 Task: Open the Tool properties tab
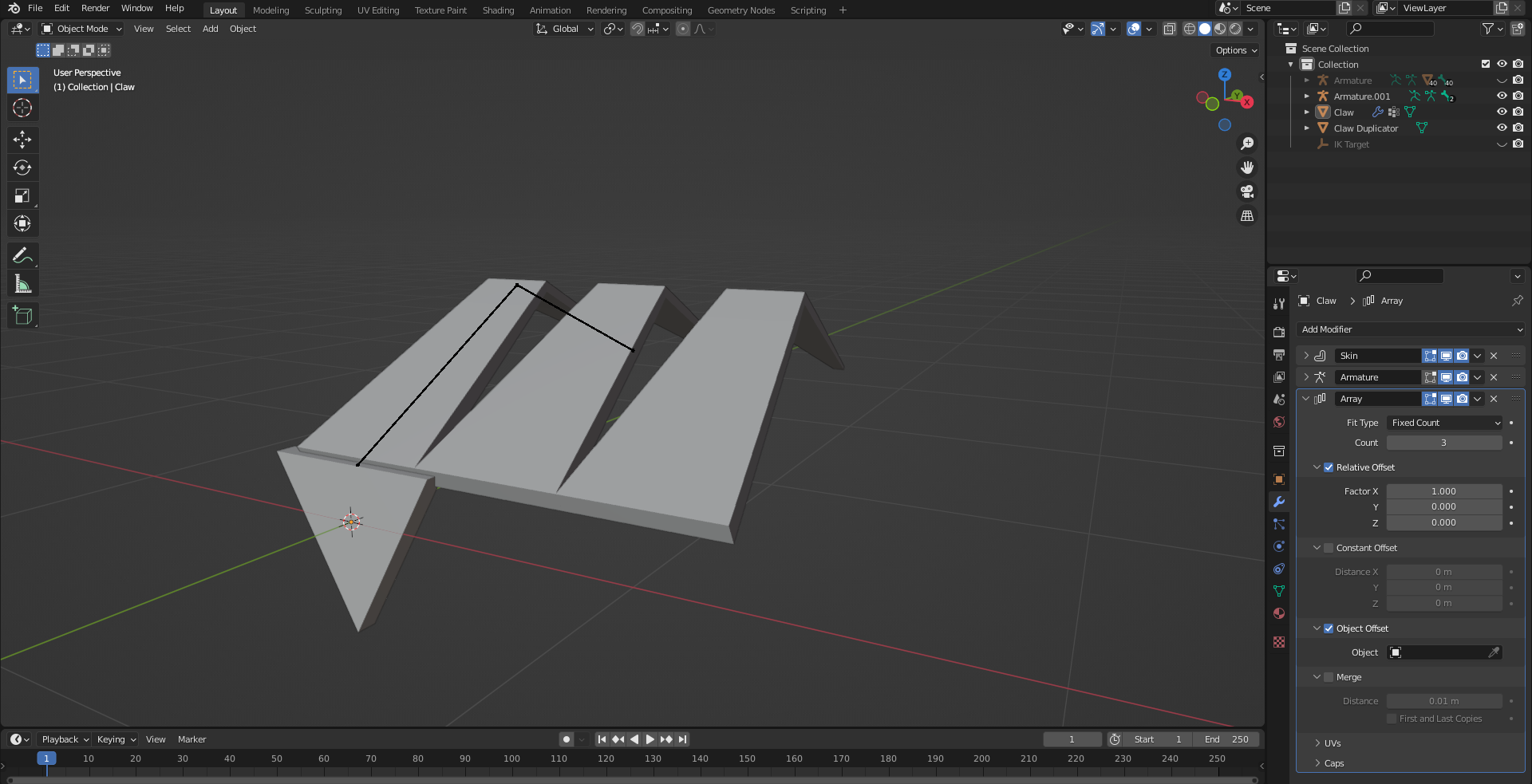tap(1279, 304)
